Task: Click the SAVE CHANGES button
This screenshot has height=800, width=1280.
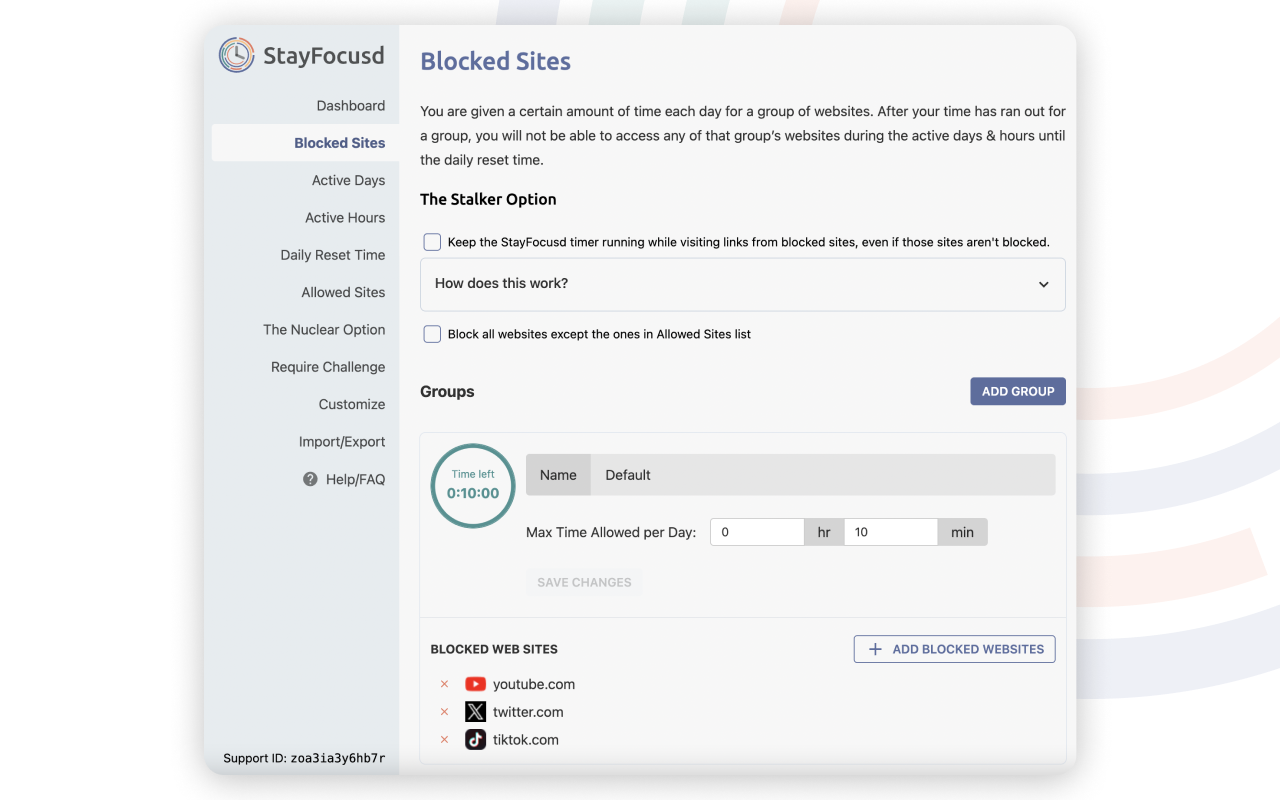Action: click(x=584, y=581)
